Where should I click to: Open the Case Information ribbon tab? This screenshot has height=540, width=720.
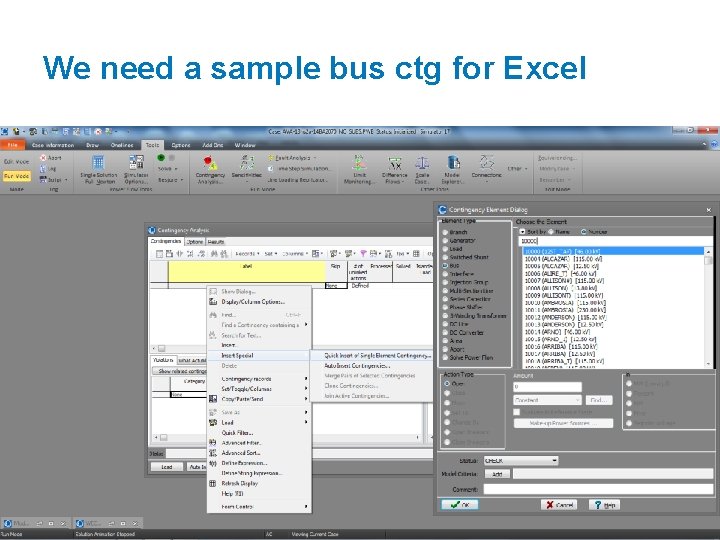[x=53, y=145]
